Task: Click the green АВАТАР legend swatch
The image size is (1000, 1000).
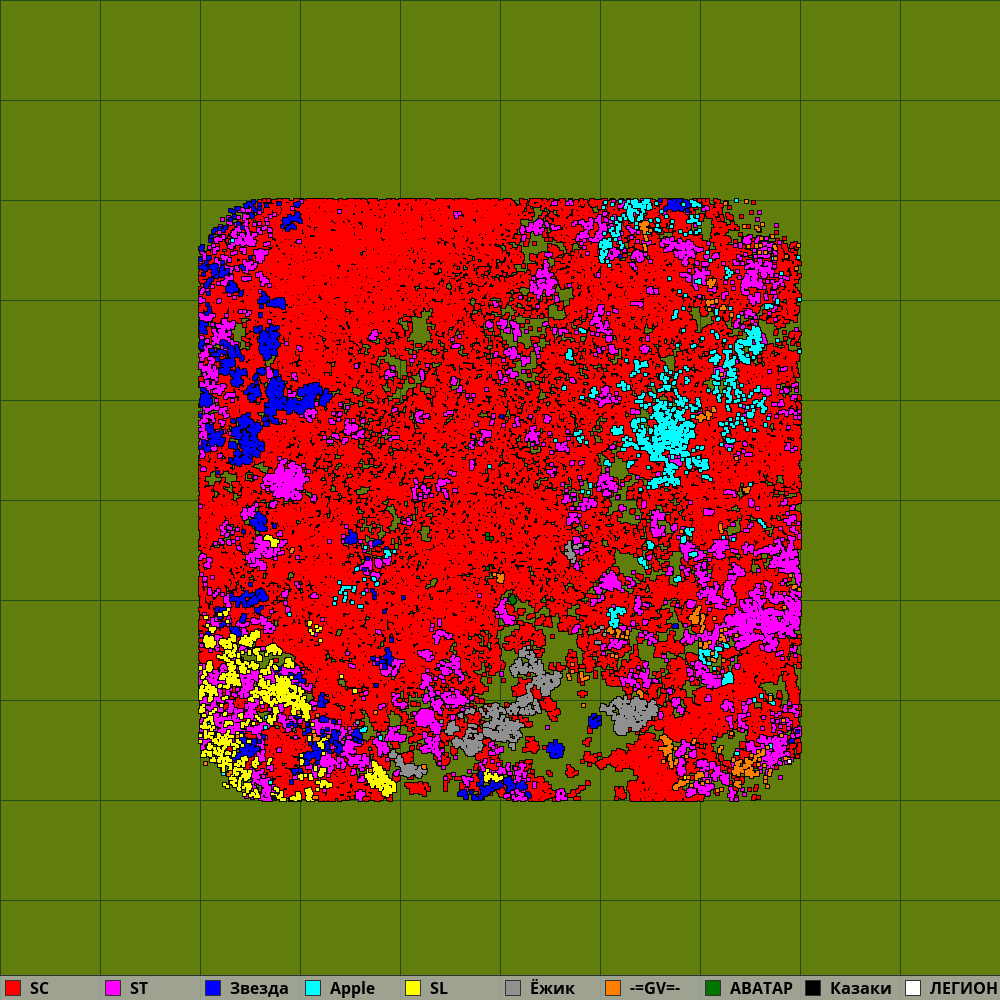Action: point(713,988)
